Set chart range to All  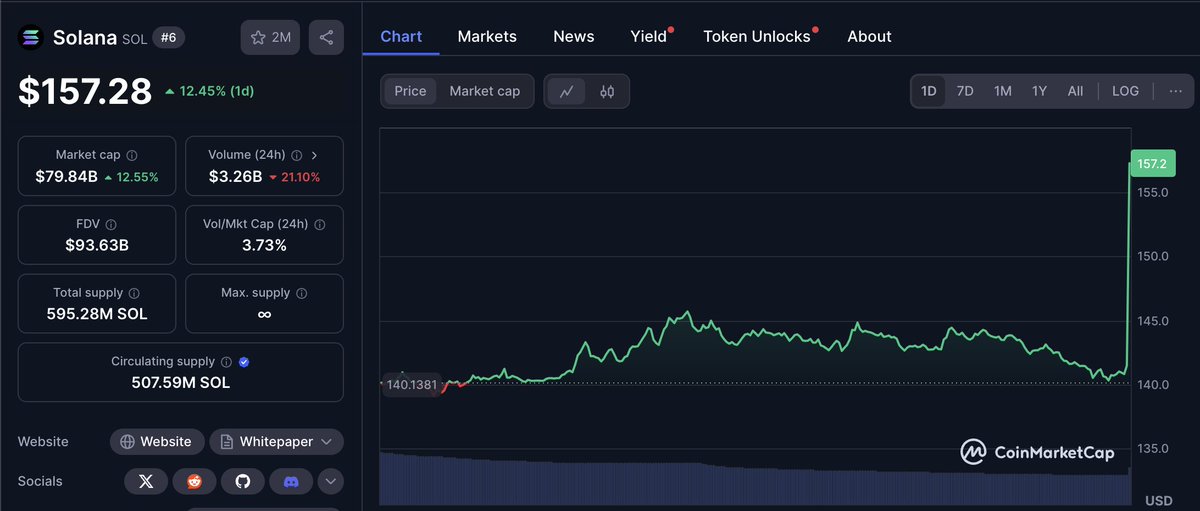tap(1075, 91)
